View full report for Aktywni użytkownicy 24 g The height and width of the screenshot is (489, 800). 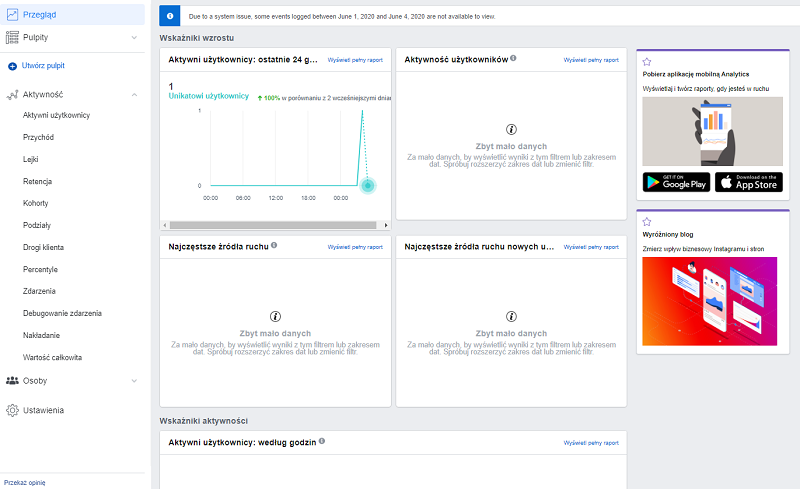click(x=355, y=60)
